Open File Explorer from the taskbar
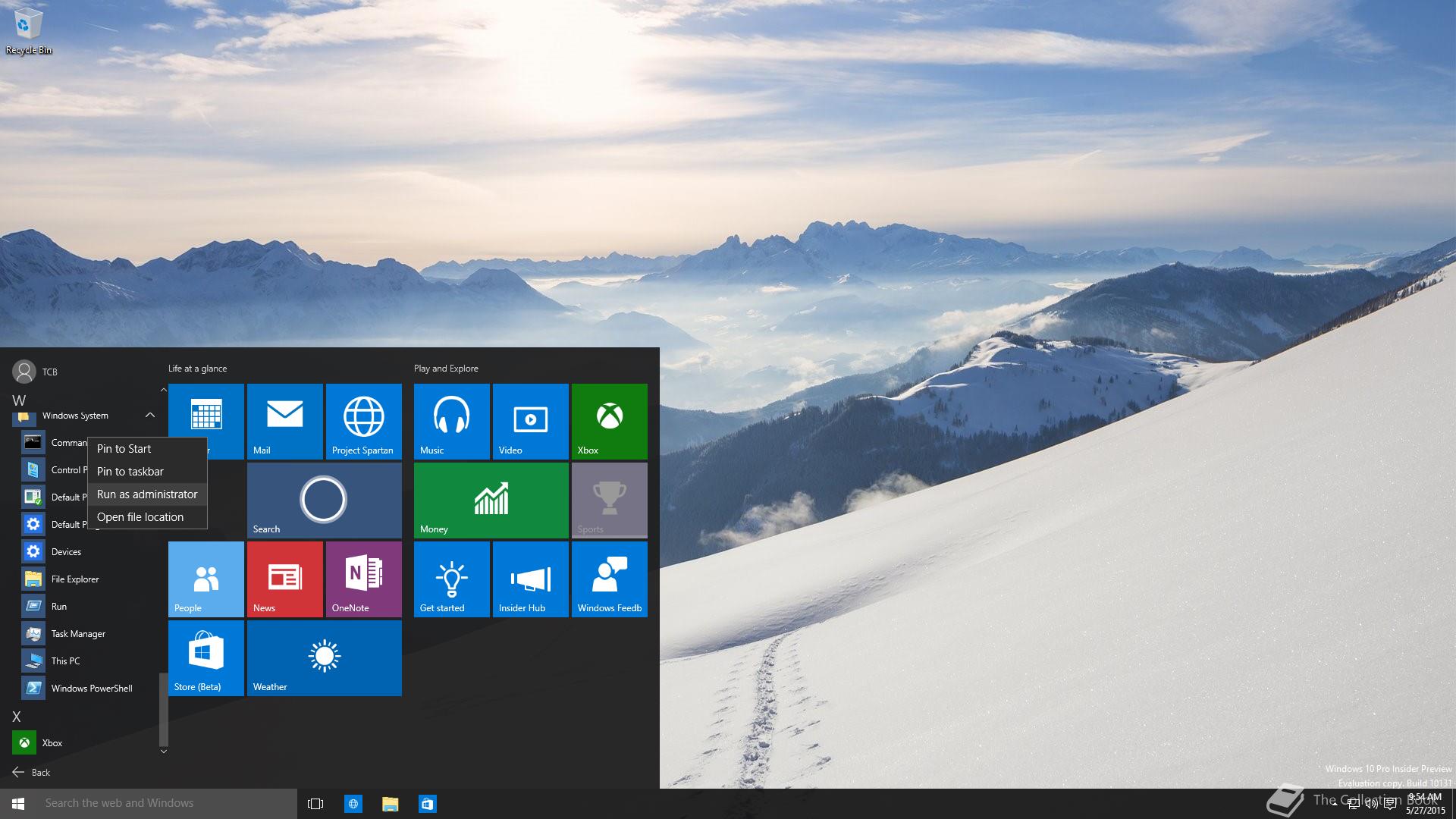This screenshot has height=819, width=1456. coord(390,804)
